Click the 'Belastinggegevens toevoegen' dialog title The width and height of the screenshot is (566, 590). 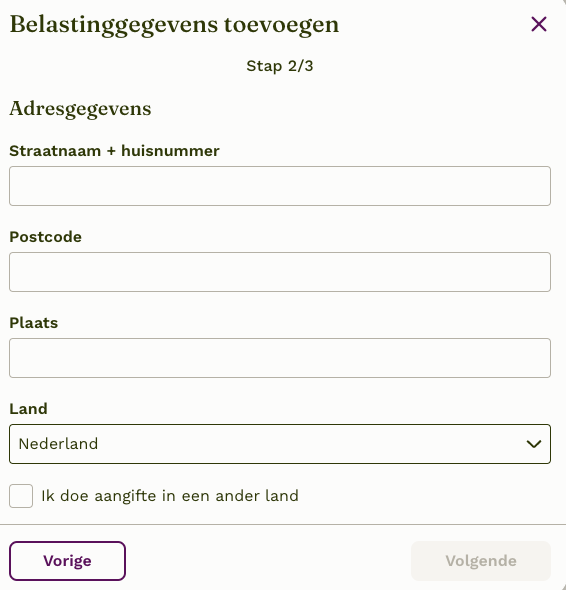174,26
